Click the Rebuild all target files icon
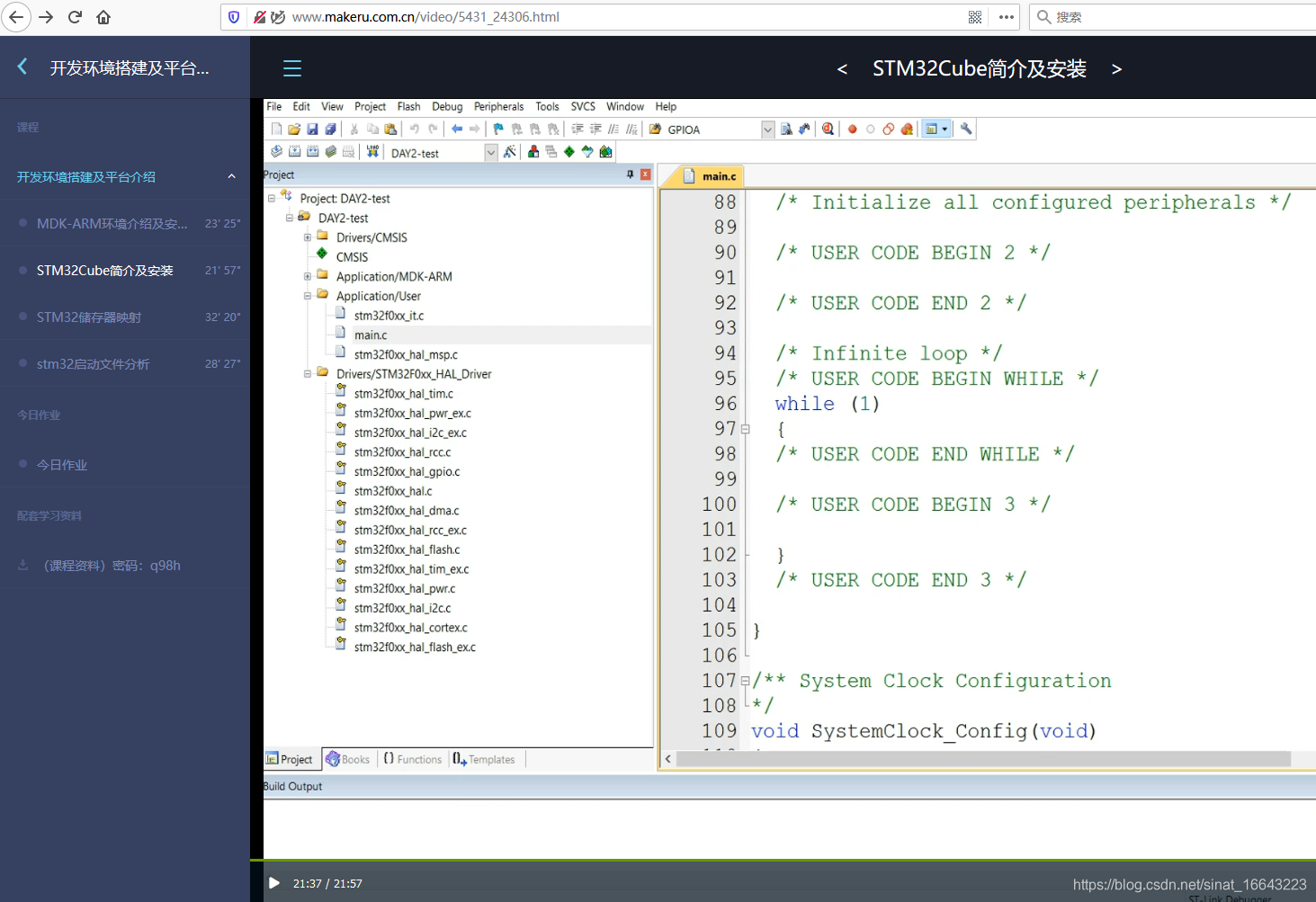This screenshot has height=902, width=1316. click(313, 151)
